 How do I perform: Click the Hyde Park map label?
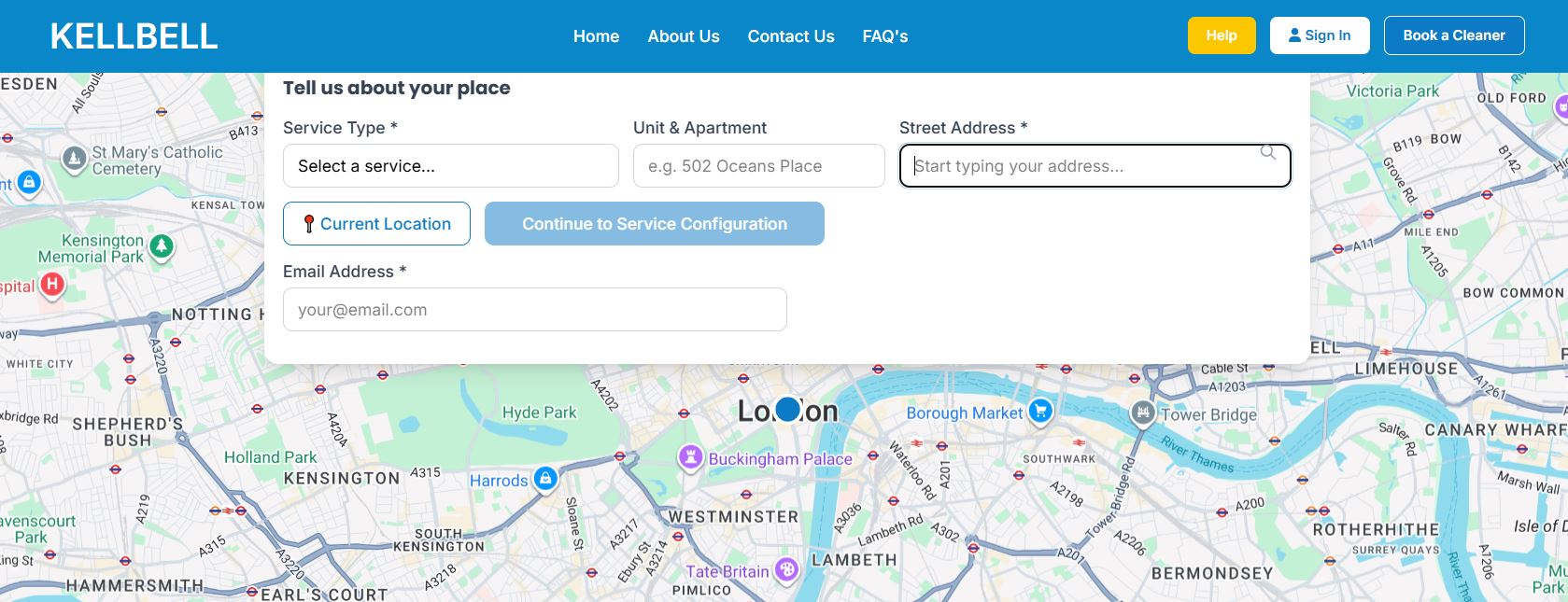tap(539, 413)
